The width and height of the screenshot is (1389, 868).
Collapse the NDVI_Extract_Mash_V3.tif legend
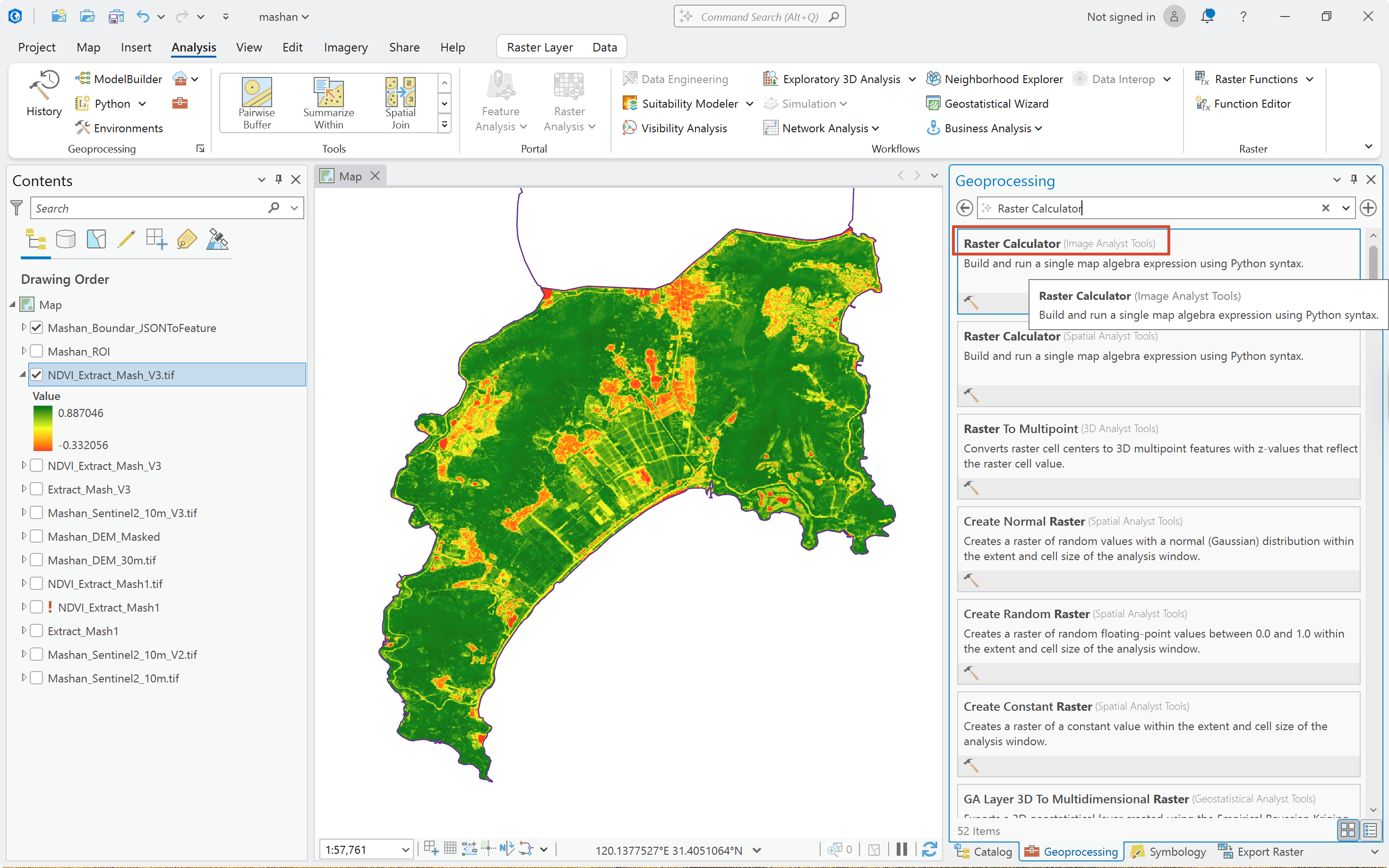click(x=23, y=375)
